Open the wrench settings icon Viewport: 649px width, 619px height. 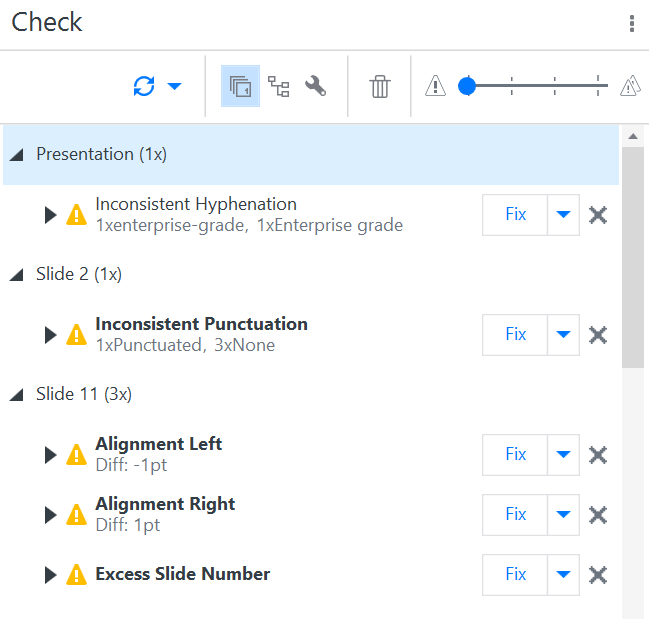tap(315, 87)
